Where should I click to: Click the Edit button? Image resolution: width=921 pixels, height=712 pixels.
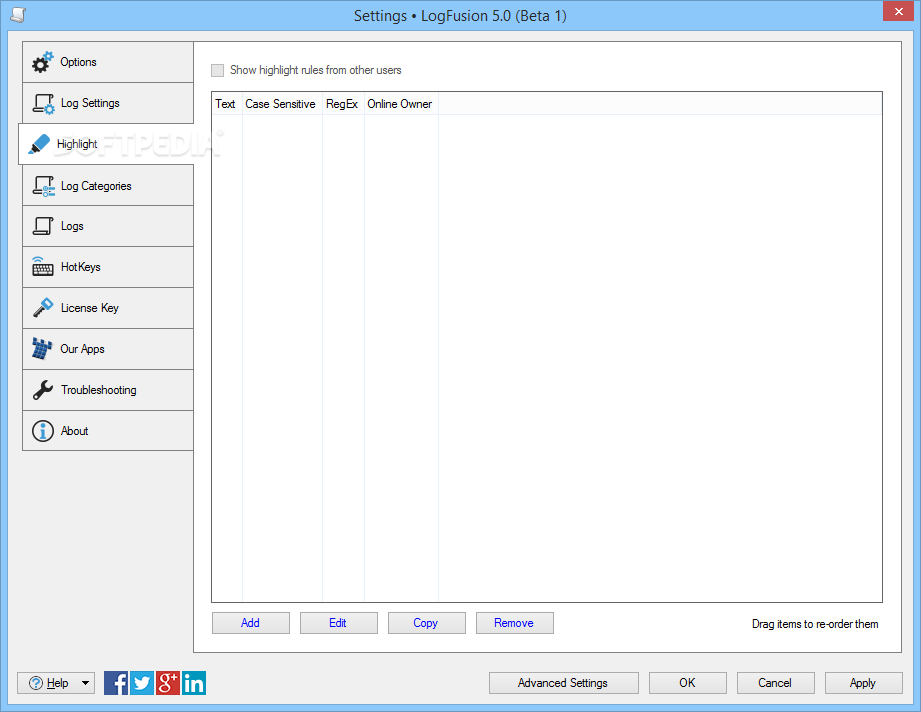click(x=339, y=623)
